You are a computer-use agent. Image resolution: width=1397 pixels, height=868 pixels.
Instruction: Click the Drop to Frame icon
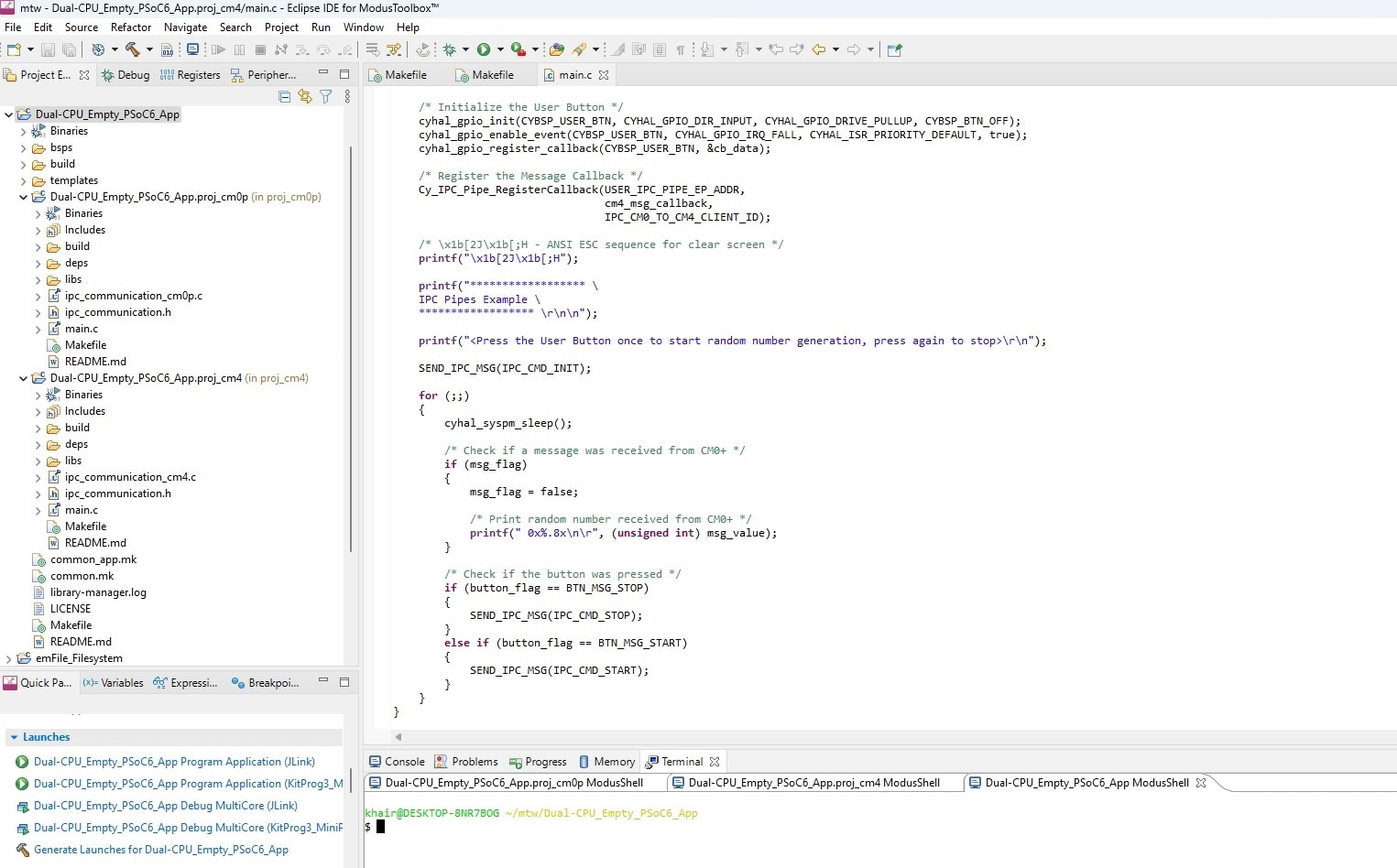tap(373, 49)
